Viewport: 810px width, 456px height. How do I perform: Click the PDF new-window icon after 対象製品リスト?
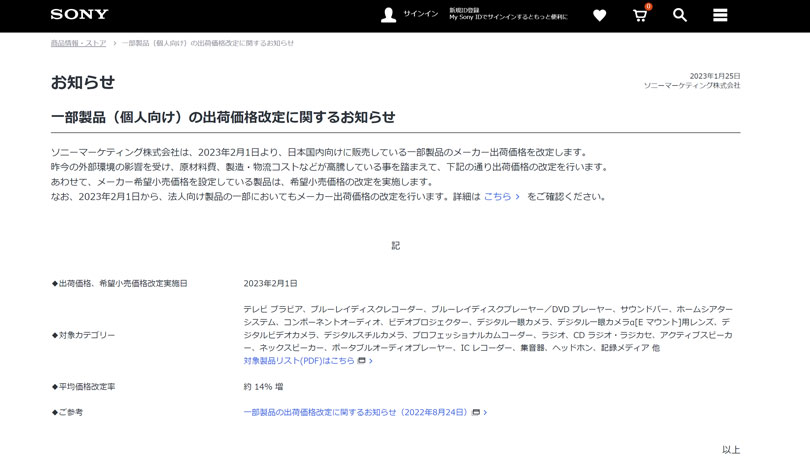point(362,360)
